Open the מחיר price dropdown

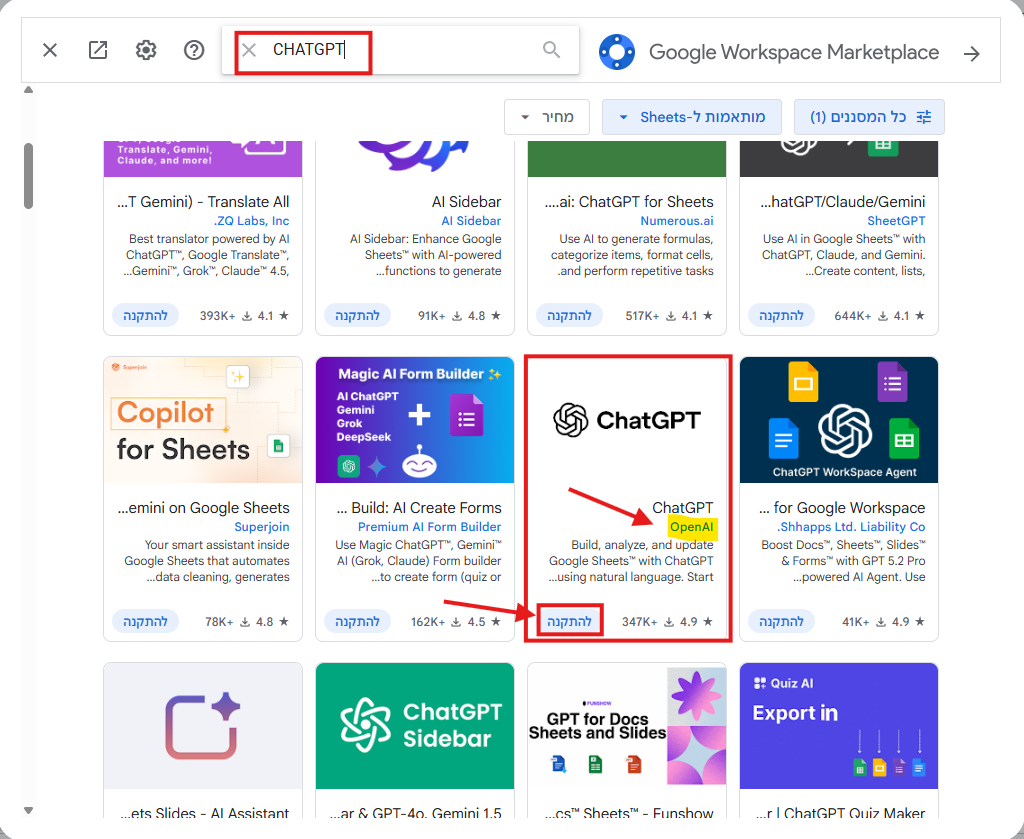(x=547, y=118)
